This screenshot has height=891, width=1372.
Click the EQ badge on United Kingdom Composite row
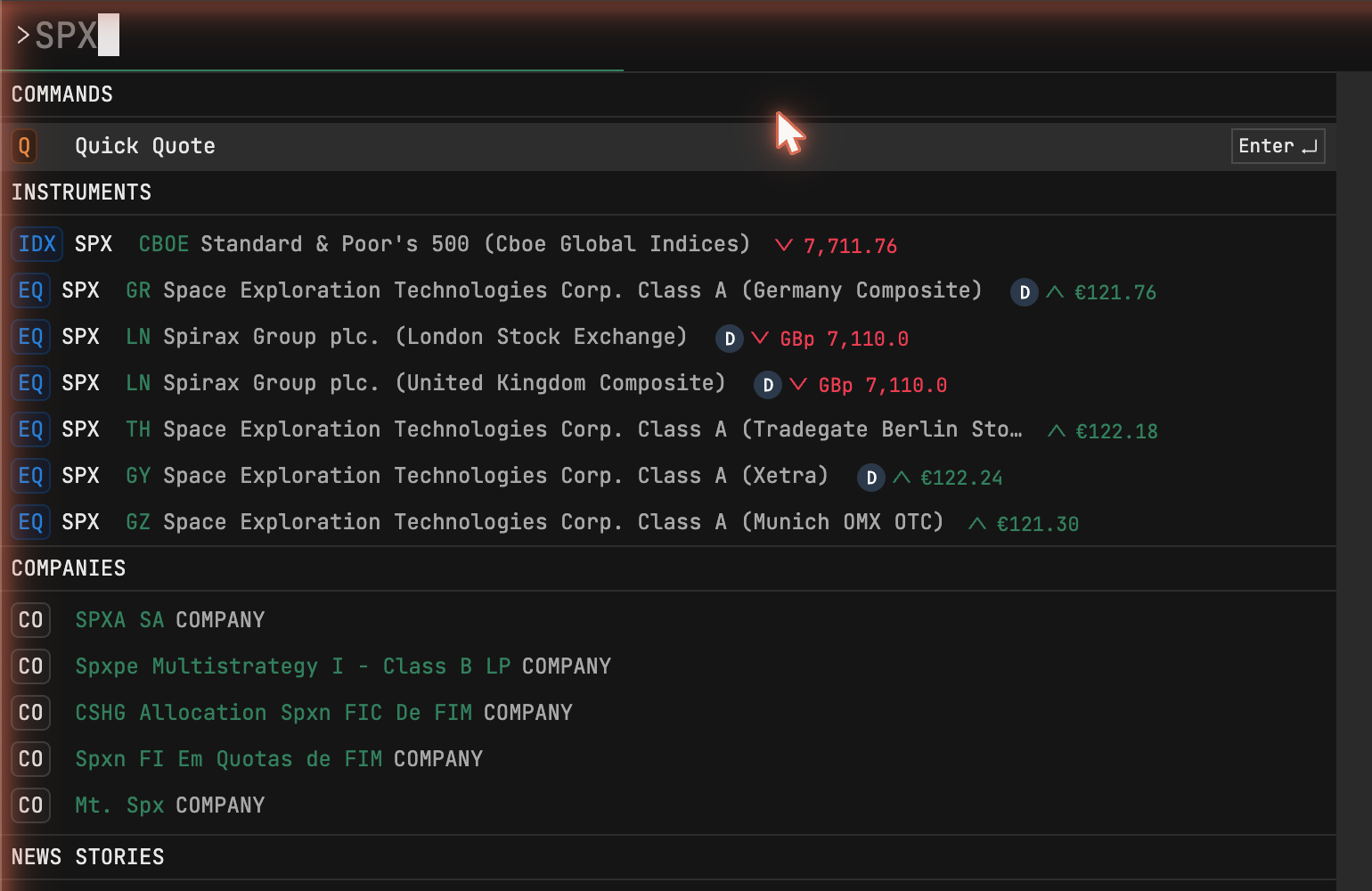coord(31,383)
